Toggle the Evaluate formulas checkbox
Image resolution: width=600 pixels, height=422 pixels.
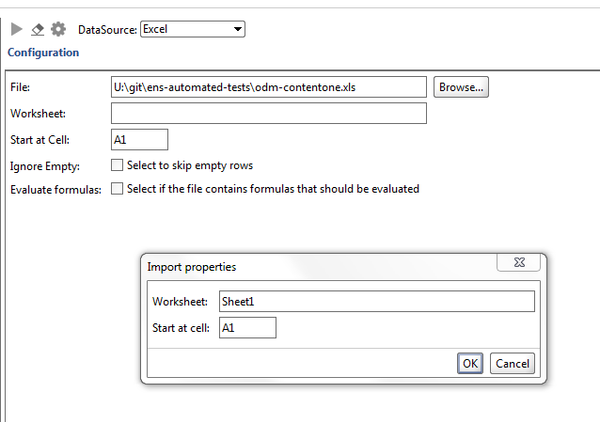tap(117, 188)
